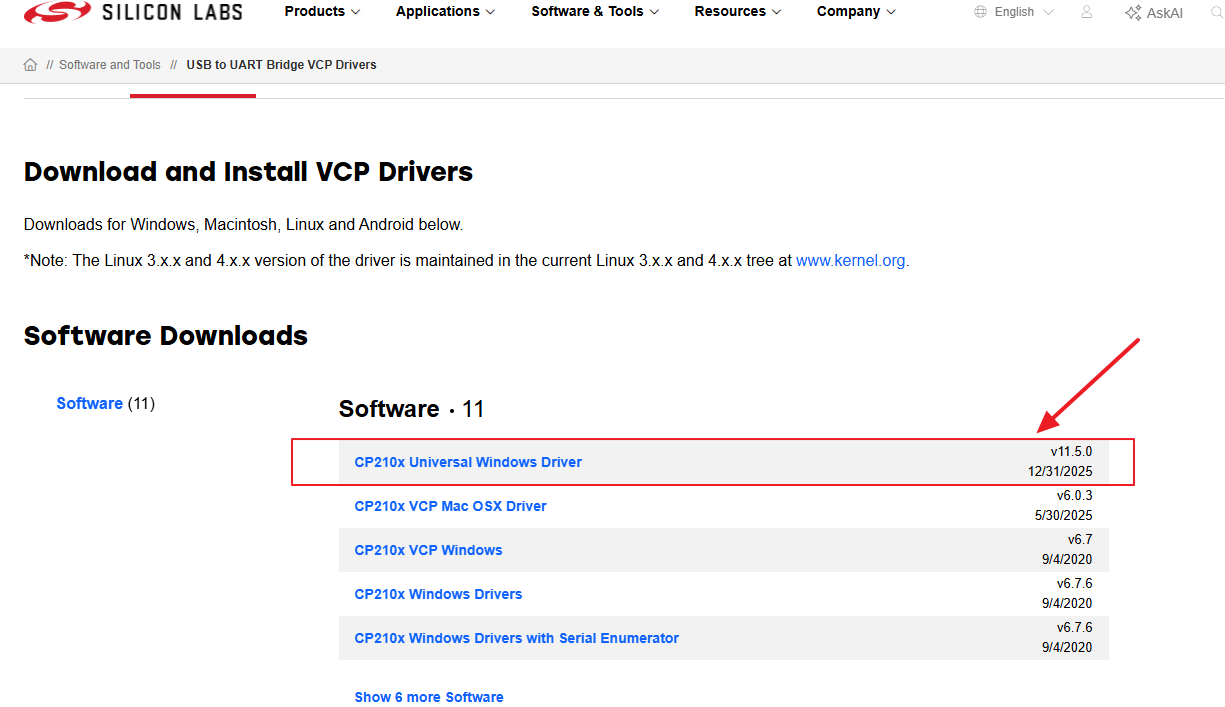Click the globe language icon

[x=981, y=12]
